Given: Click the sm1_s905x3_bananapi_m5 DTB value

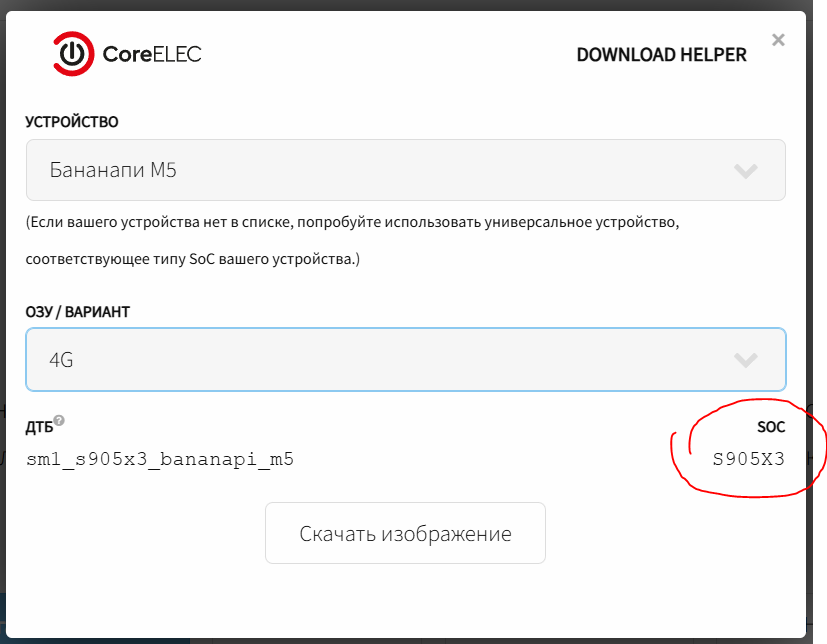Looking at the screenshot, I should (160, 460).
